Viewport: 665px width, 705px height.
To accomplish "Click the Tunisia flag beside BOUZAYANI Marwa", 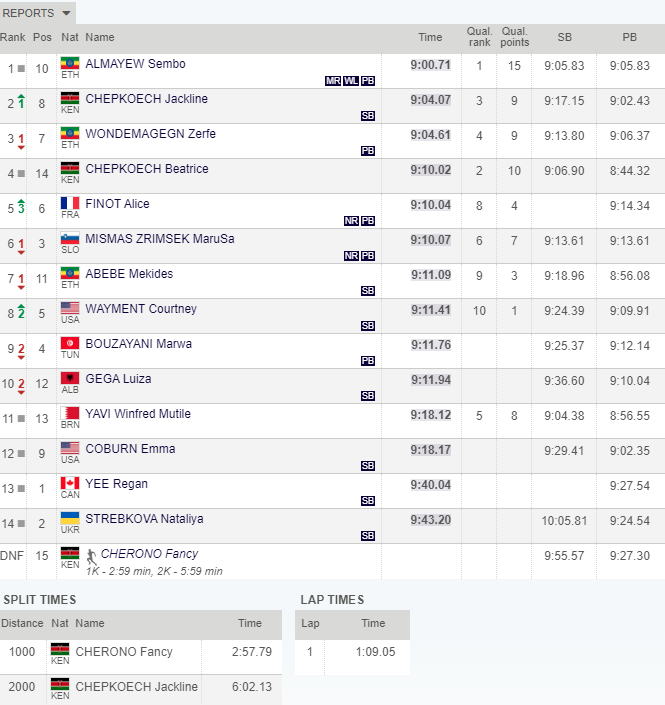I will [x=70, y=343].
